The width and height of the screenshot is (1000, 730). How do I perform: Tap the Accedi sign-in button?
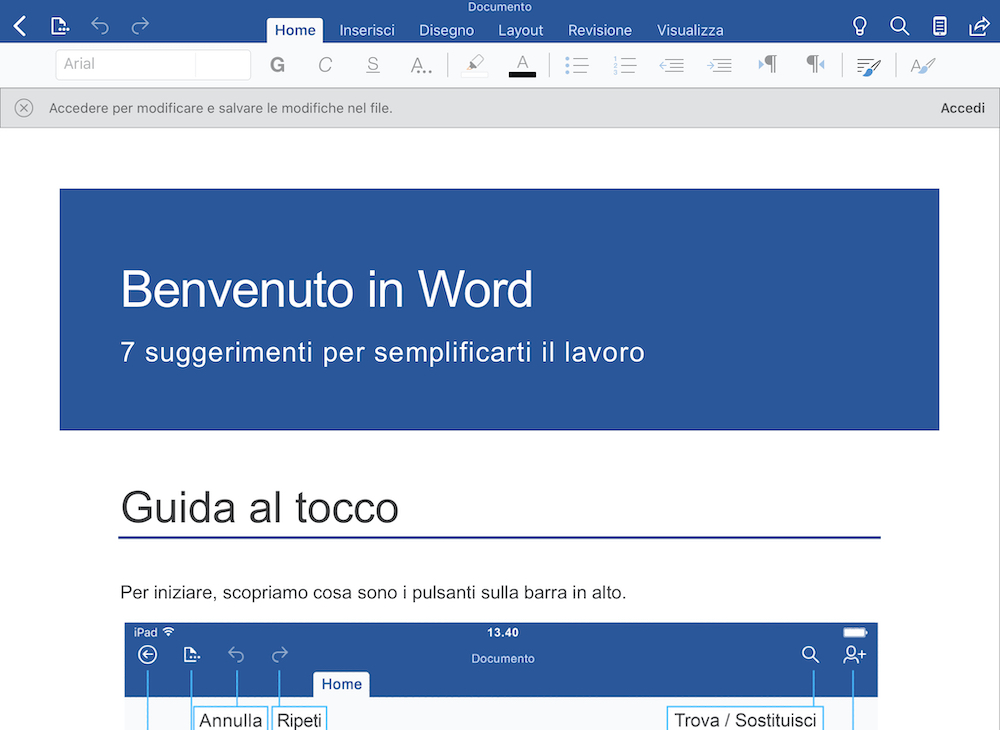[962, 108]
